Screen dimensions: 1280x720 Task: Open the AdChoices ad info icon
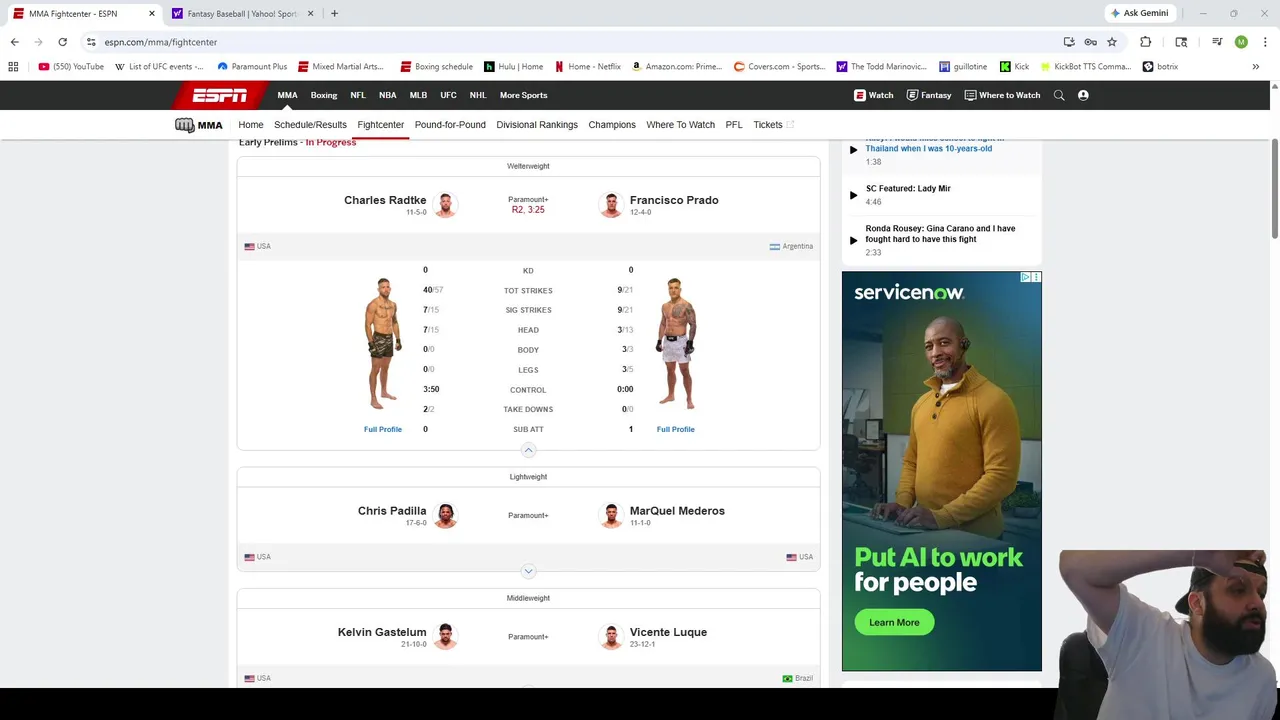pos(1026,277)
